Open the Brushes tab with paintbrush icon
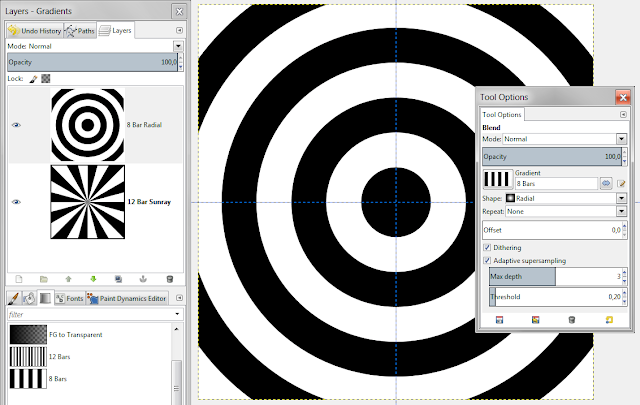This screenshot has width=640, height=405. (x=13, y=298)
